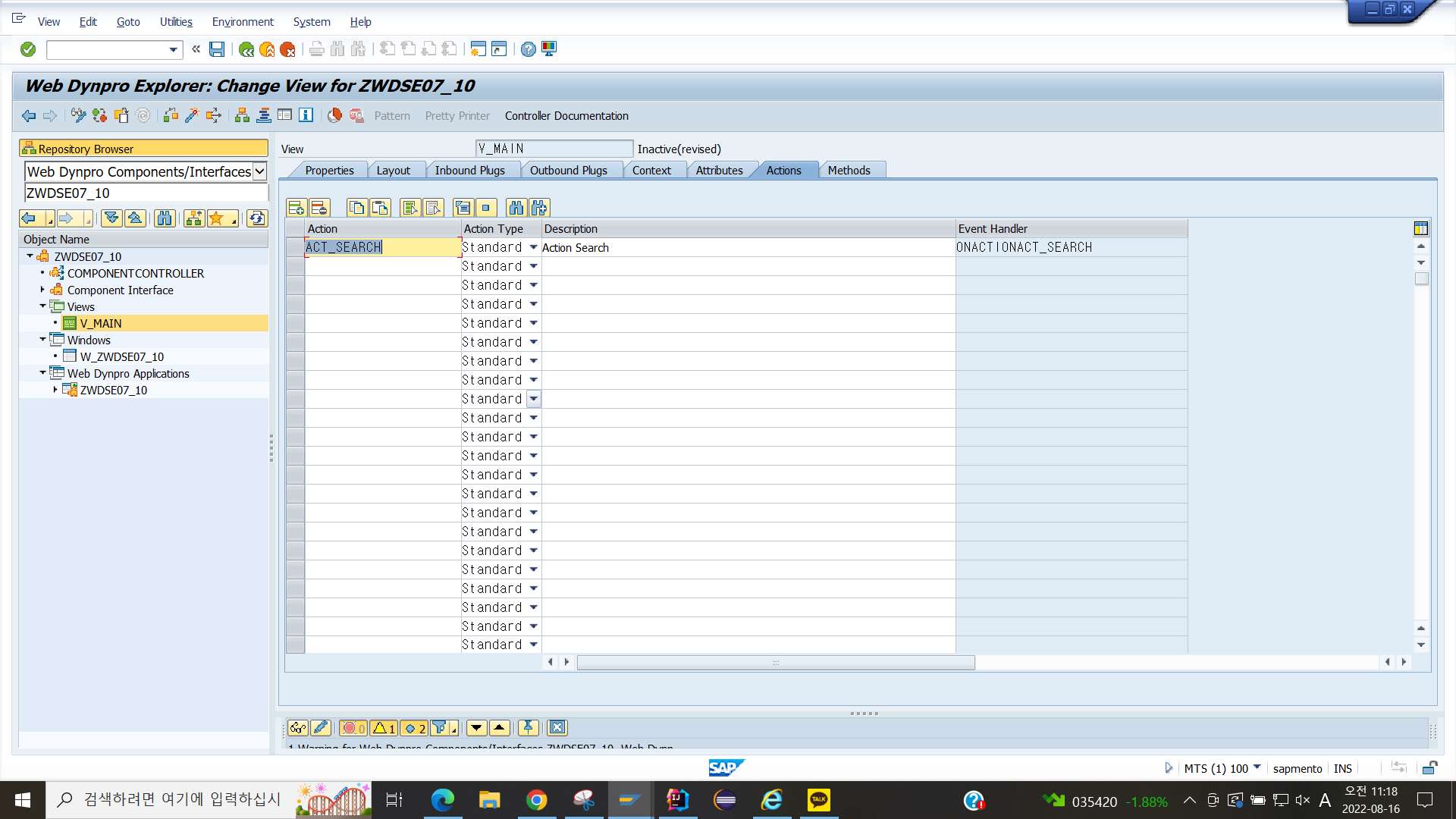Collapse Web Dynpro Applications node
This screenshot has height=819, width=1456.
pos(42,372)
